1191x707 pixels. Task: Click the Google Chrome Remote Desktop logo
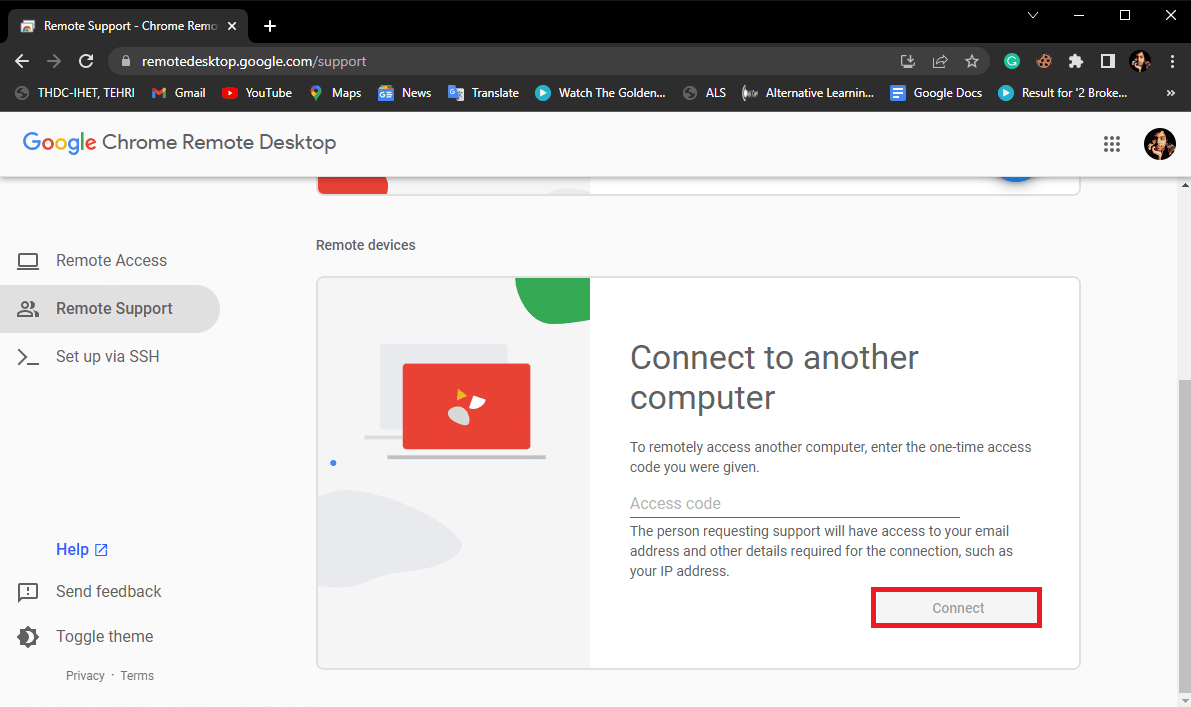click(179, 142)
